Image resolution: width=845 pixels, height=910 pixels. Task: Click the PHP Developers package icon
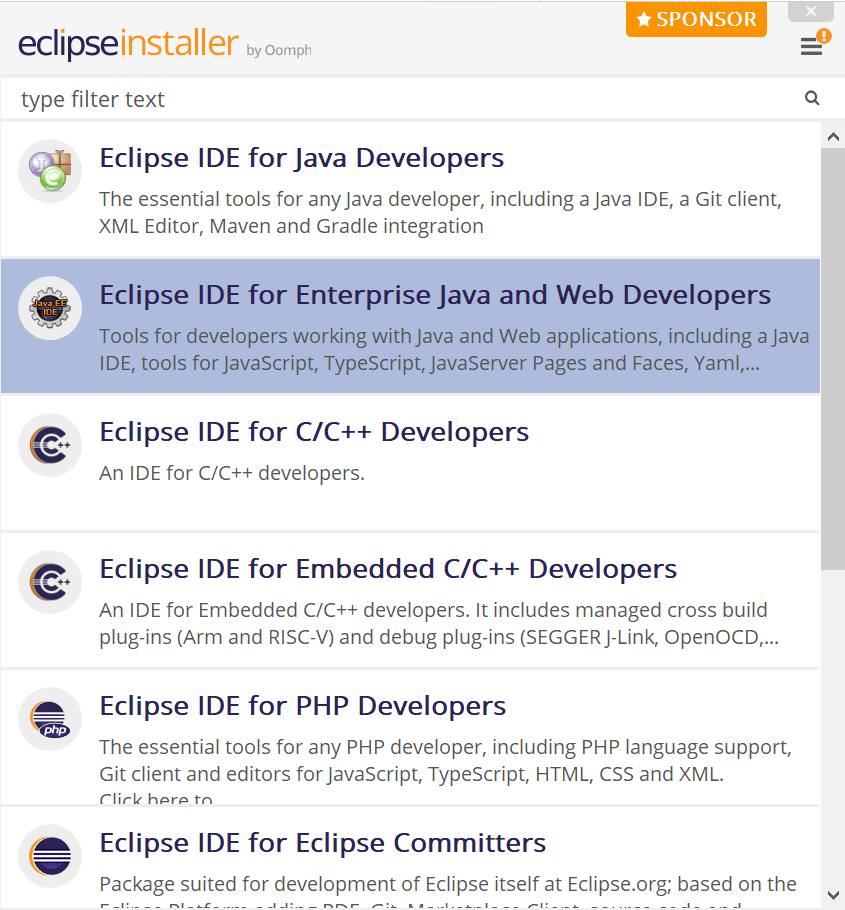click(50, 719)
